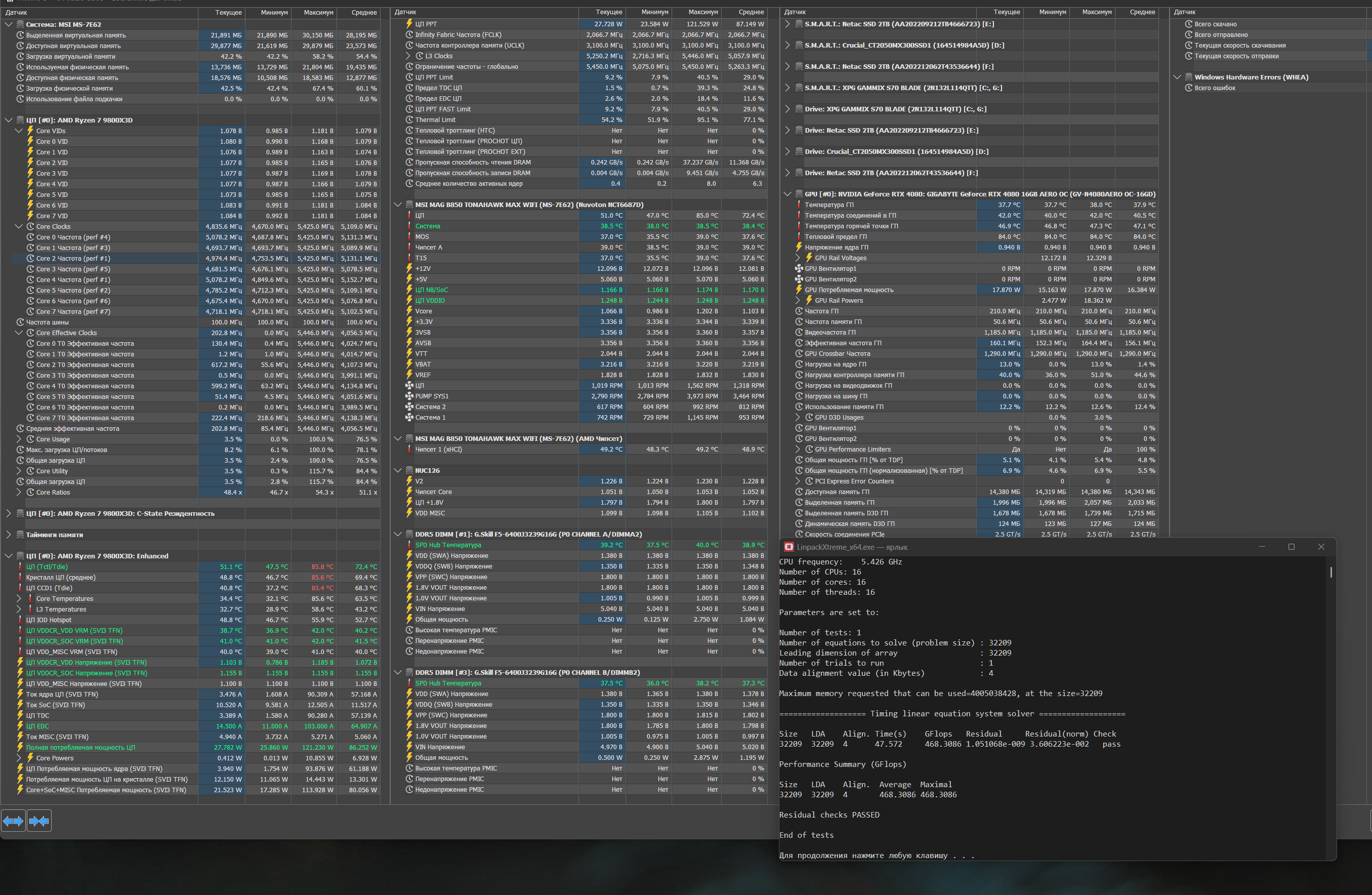Click the fan icon beside GPU Вентилятор1 RPM
This screenshot has height=895, width=1372.
tap(799, 269)
